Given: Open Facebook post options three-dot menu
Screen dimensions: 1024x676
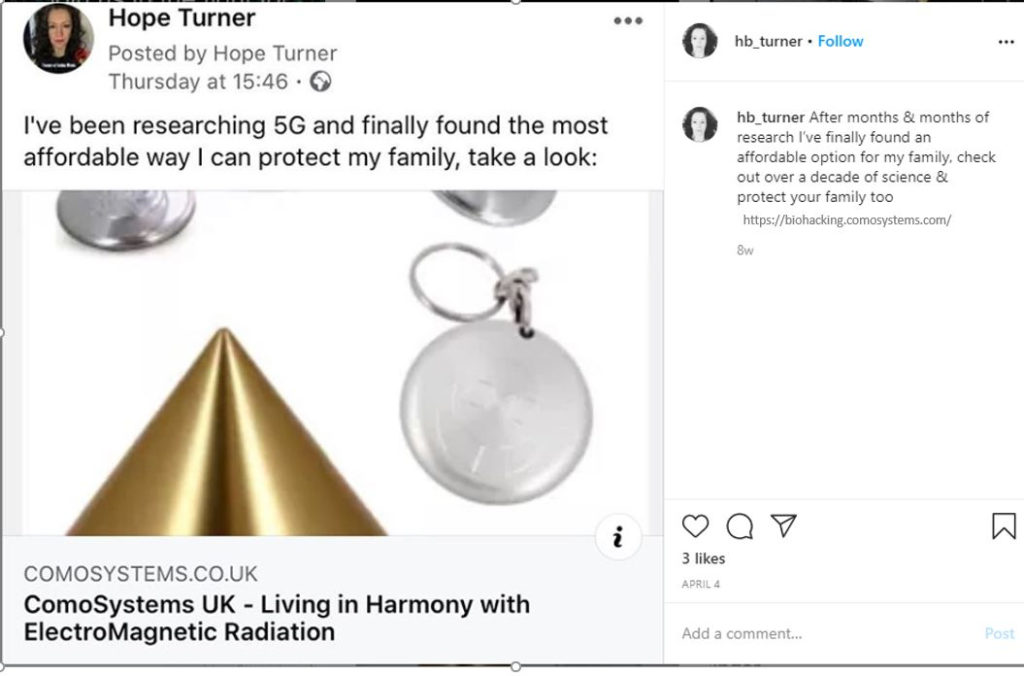Looking at the screenshot, I should click(x=628, y=21).
